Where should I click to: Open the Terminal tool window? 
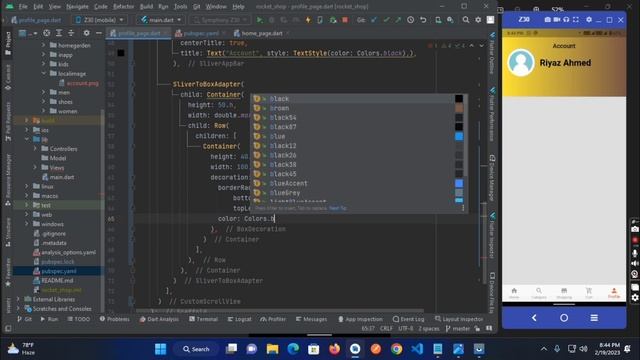tap(203, 319)
